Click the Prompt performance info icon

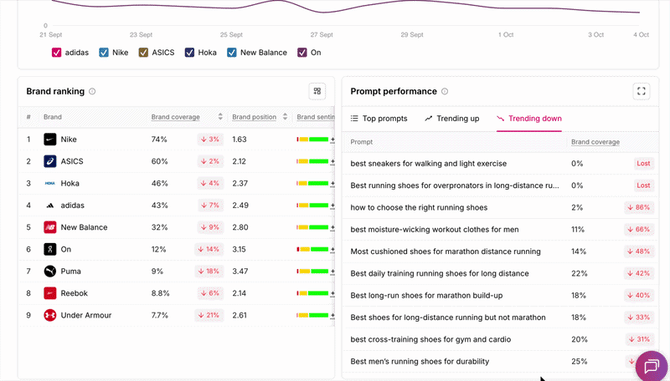tap(444, 91)
